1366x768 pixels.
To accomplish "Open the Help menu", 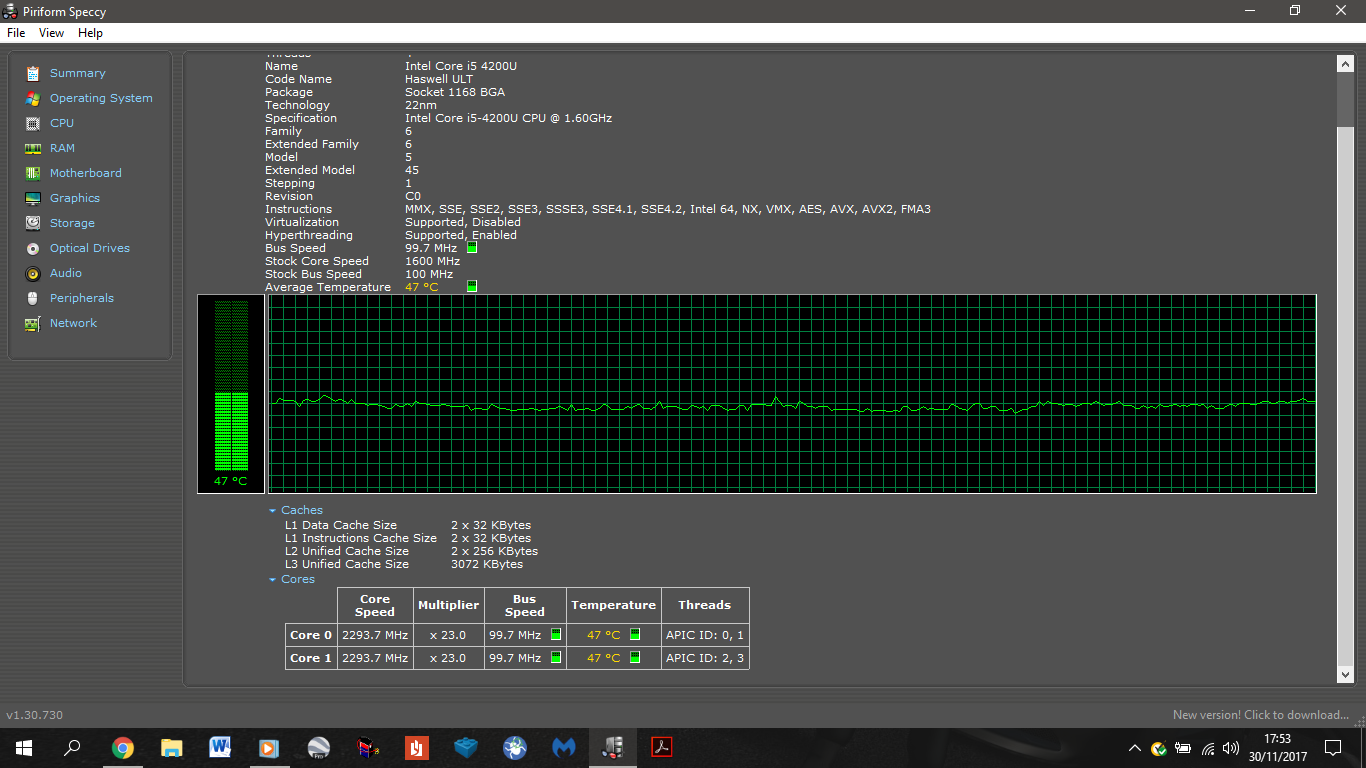I will pyautogui.click(x=90, y=33).
